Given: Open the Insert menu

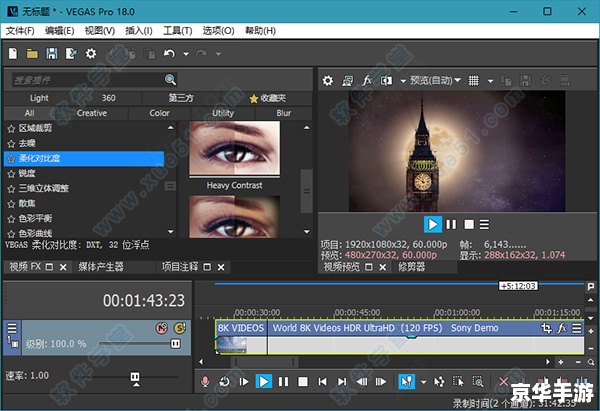Looking at the screenshot, I should coord(139,31).
